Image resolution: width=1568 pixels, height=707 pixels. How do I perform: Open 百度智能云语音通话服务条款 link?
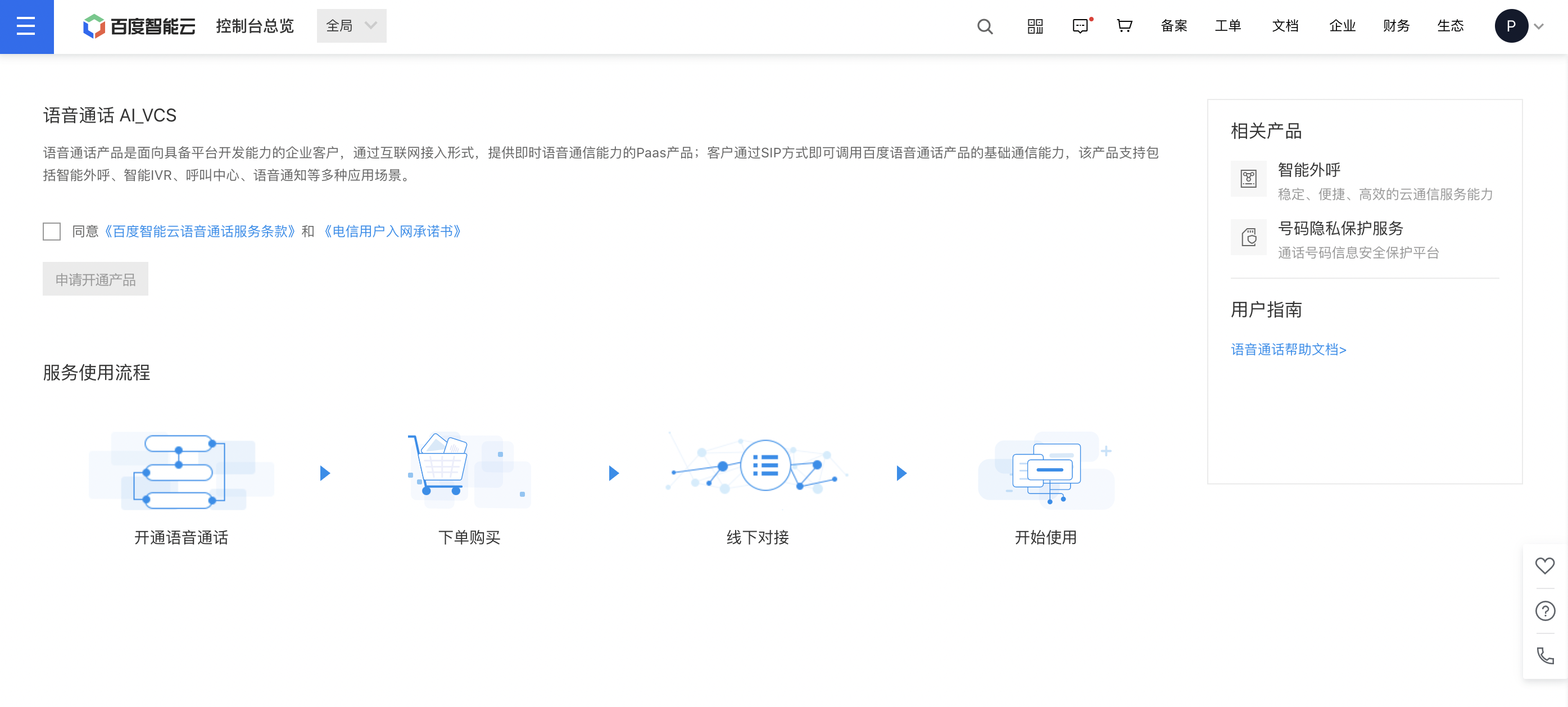click(200, 231)
